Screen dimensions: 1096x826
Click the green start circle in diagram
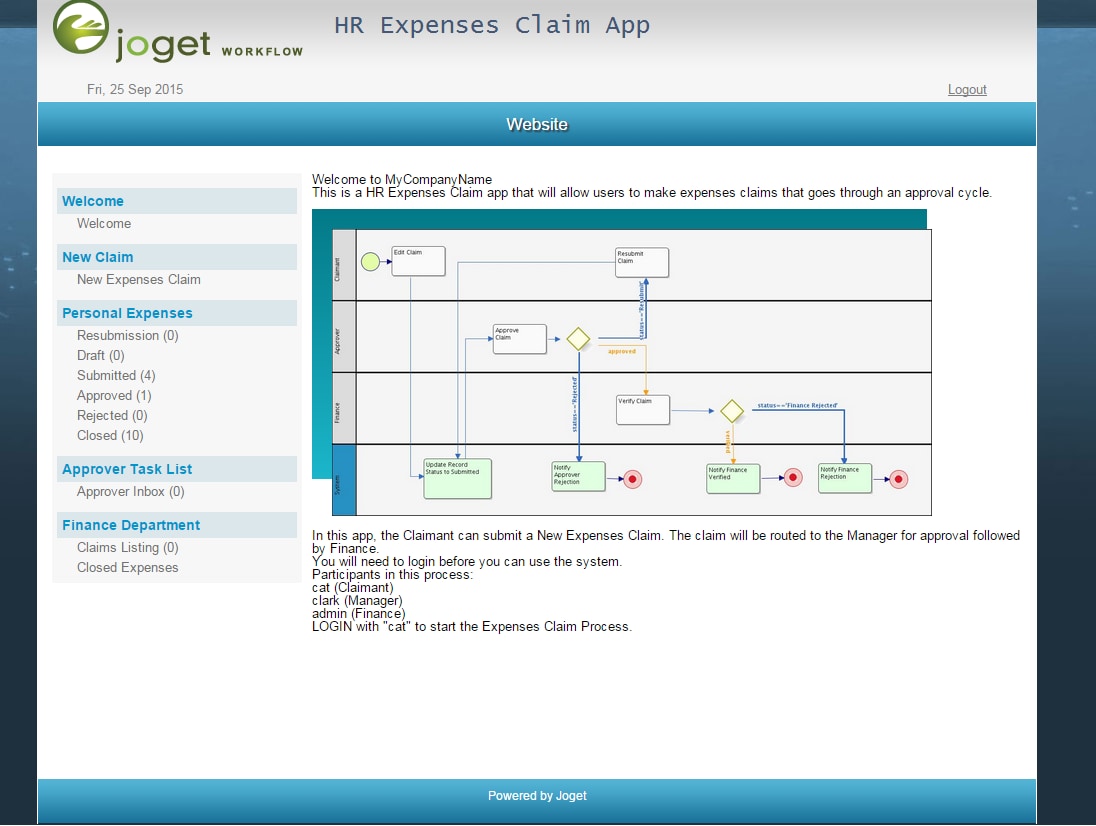point(370,261)
